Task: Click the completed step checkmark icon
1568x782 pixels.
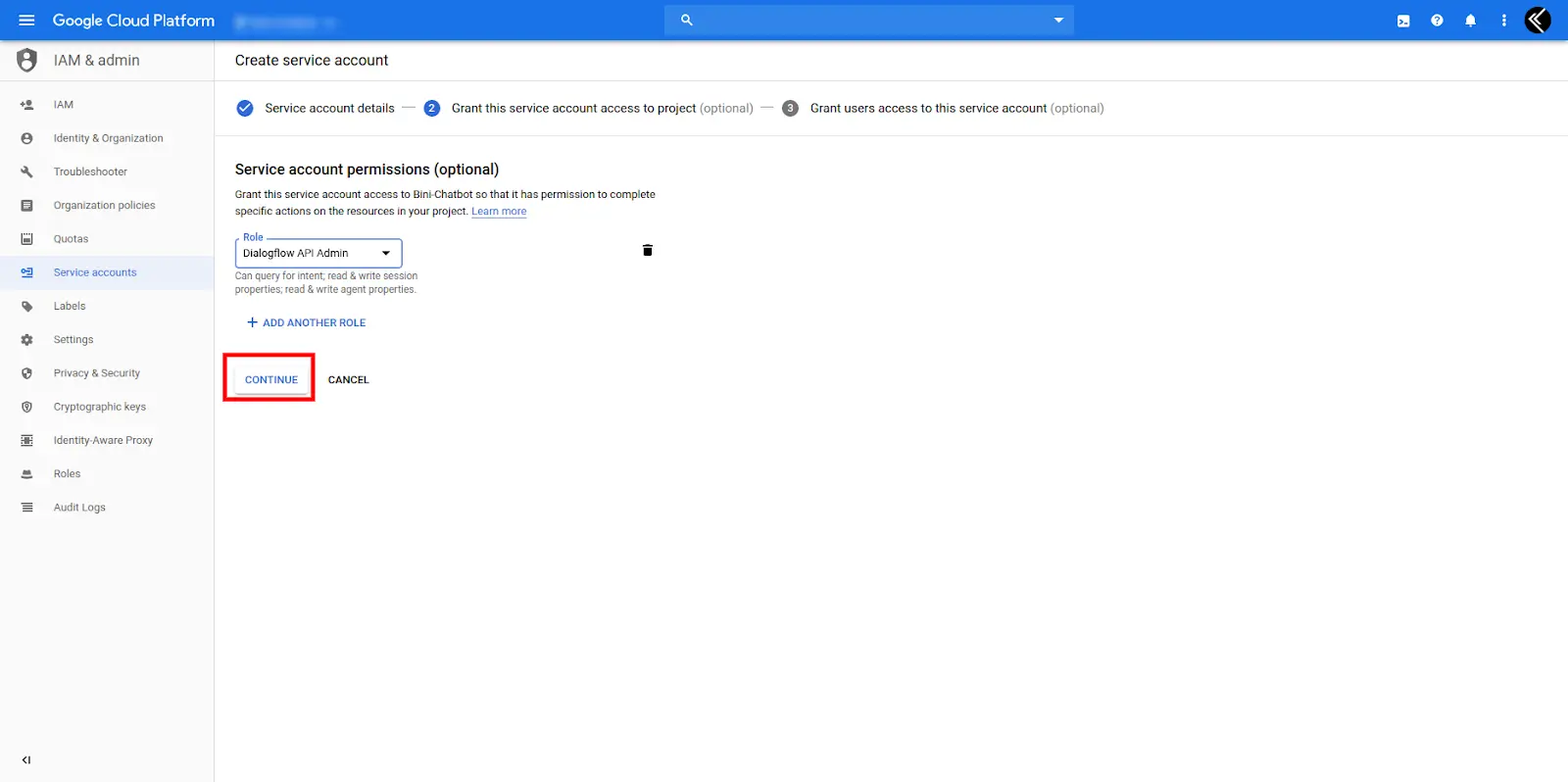Action: tap(245, 108)
